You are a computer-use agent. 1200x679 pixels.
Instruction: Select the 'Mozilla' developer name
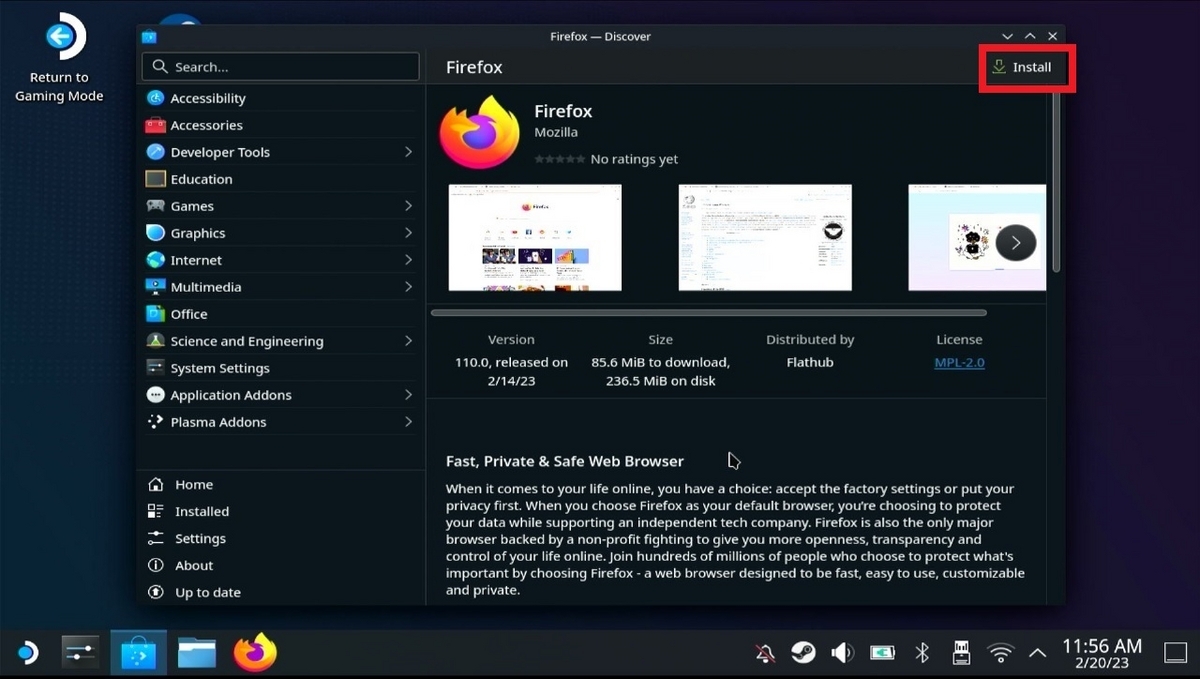pyautogui.click(x=556, y=132)
